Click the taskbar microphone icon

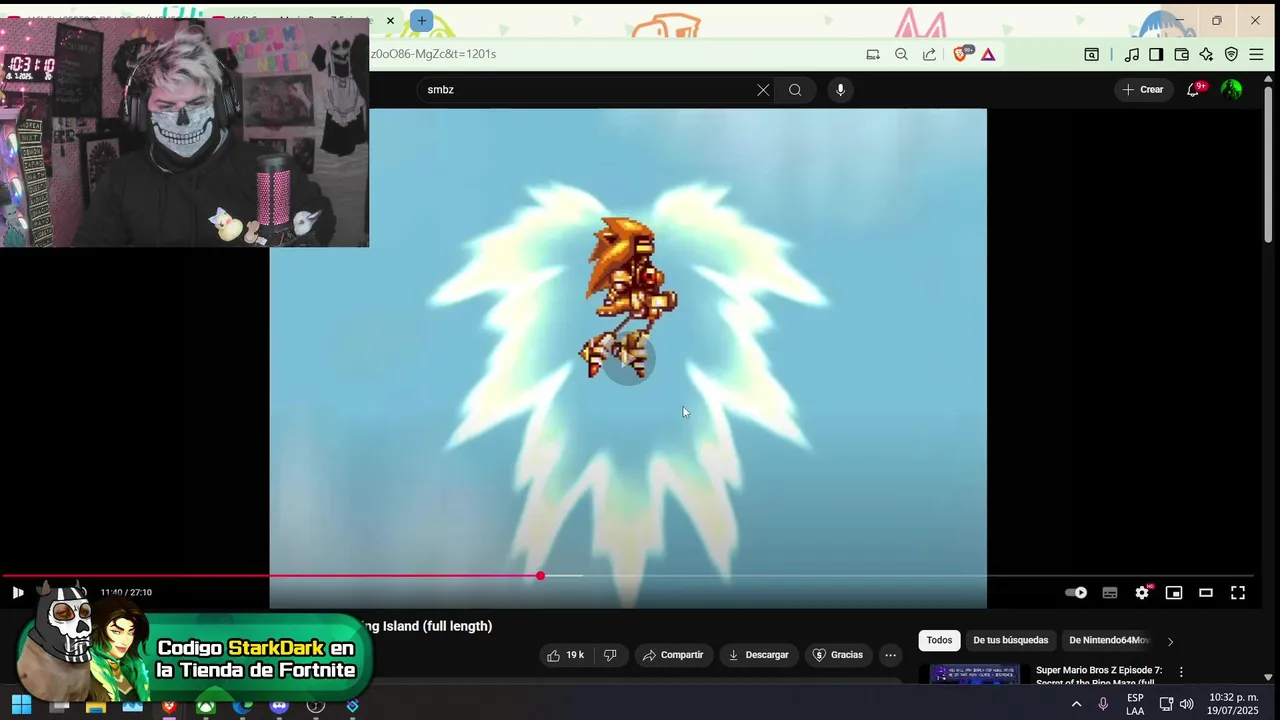(x=1103, y=704)
